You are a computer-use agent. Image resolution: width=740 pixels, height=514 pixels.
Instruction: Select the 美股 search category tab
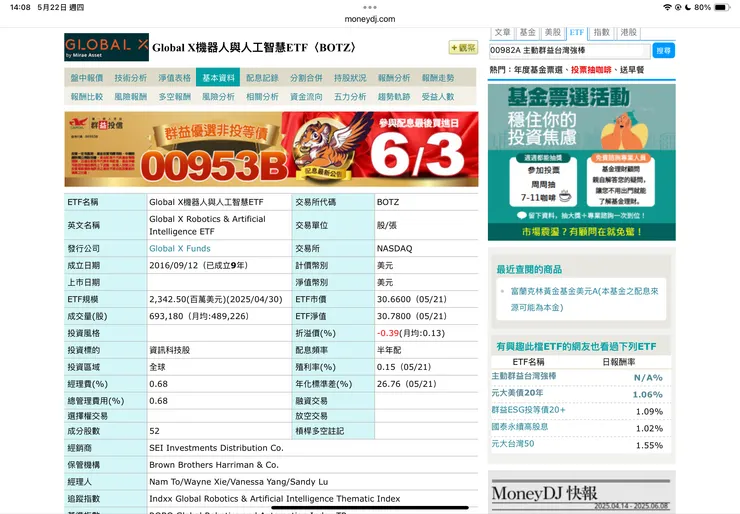pyautogui.click(x=552, y=33)
